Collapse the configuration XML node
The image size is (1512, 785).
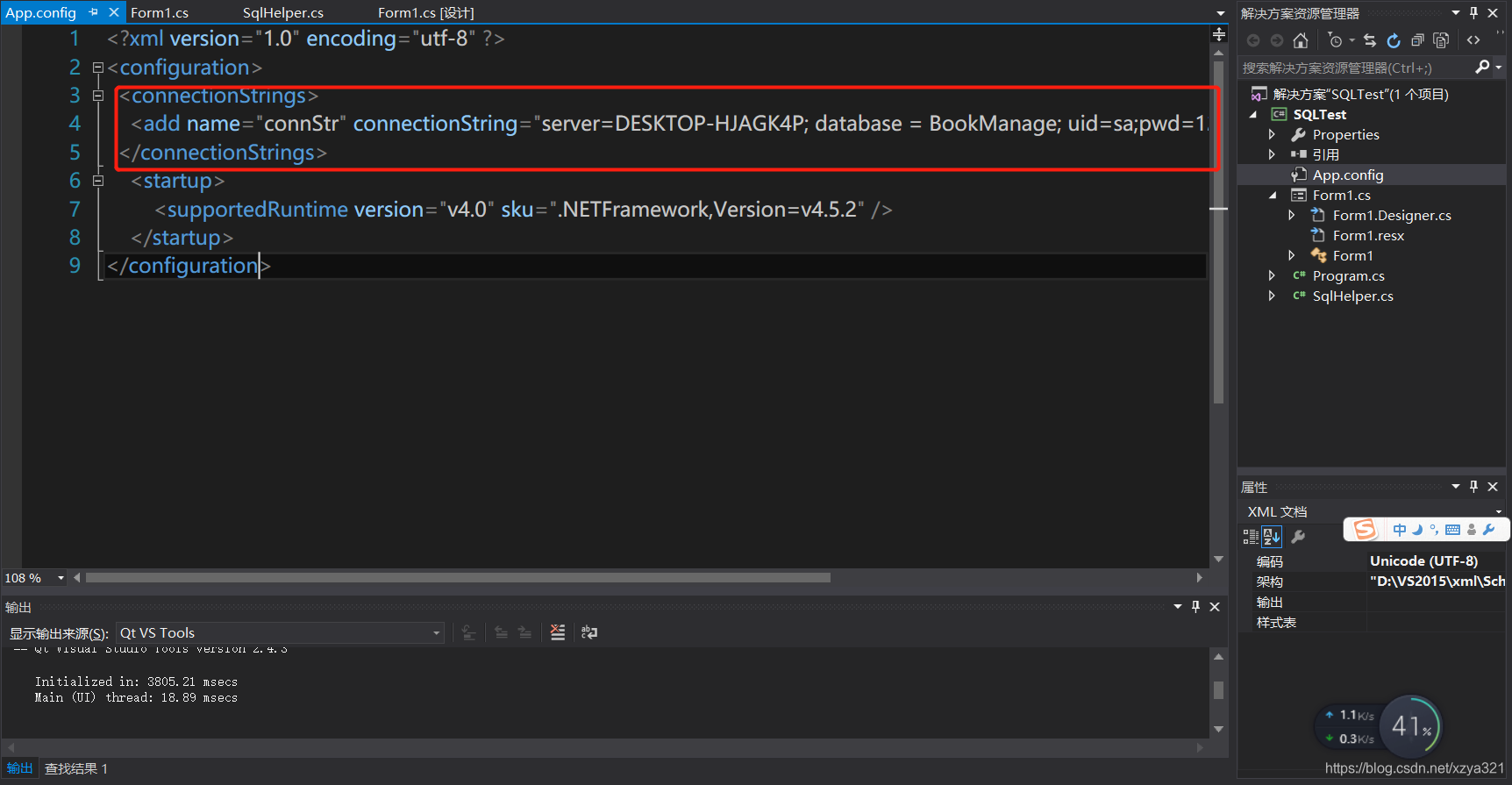pos(98,68)
